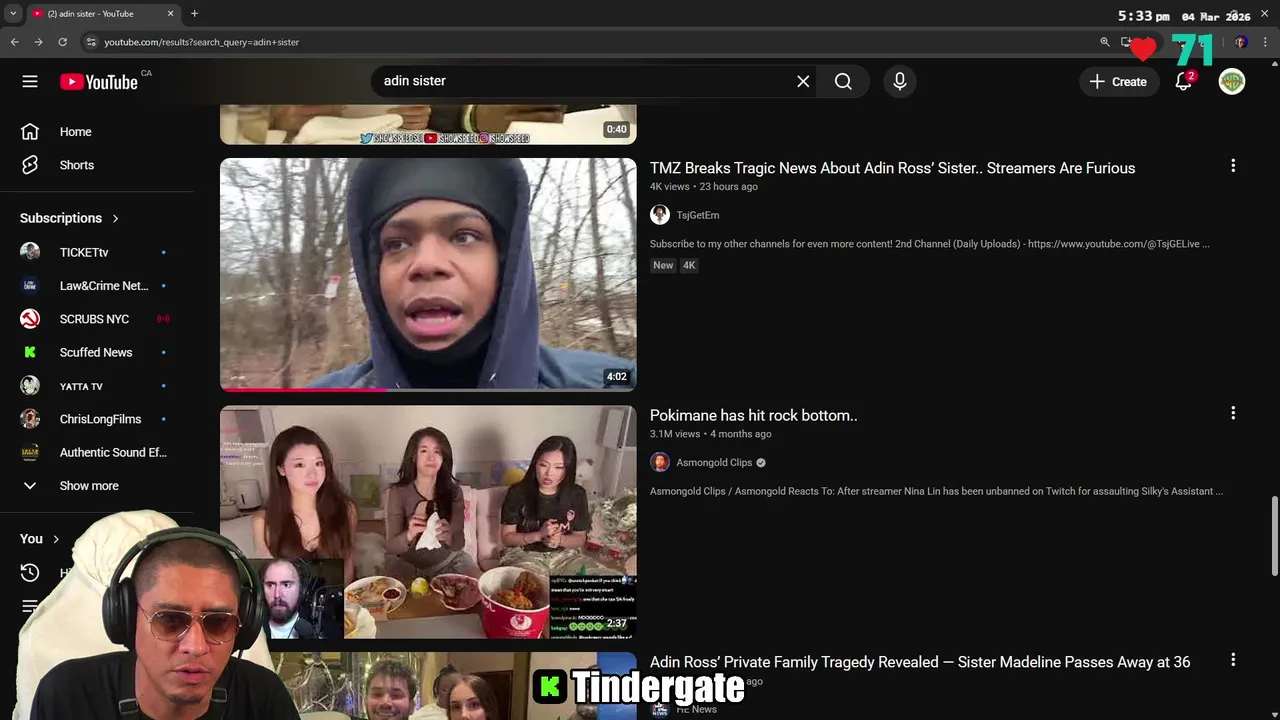Click the magnifier search button

[843, 81]
